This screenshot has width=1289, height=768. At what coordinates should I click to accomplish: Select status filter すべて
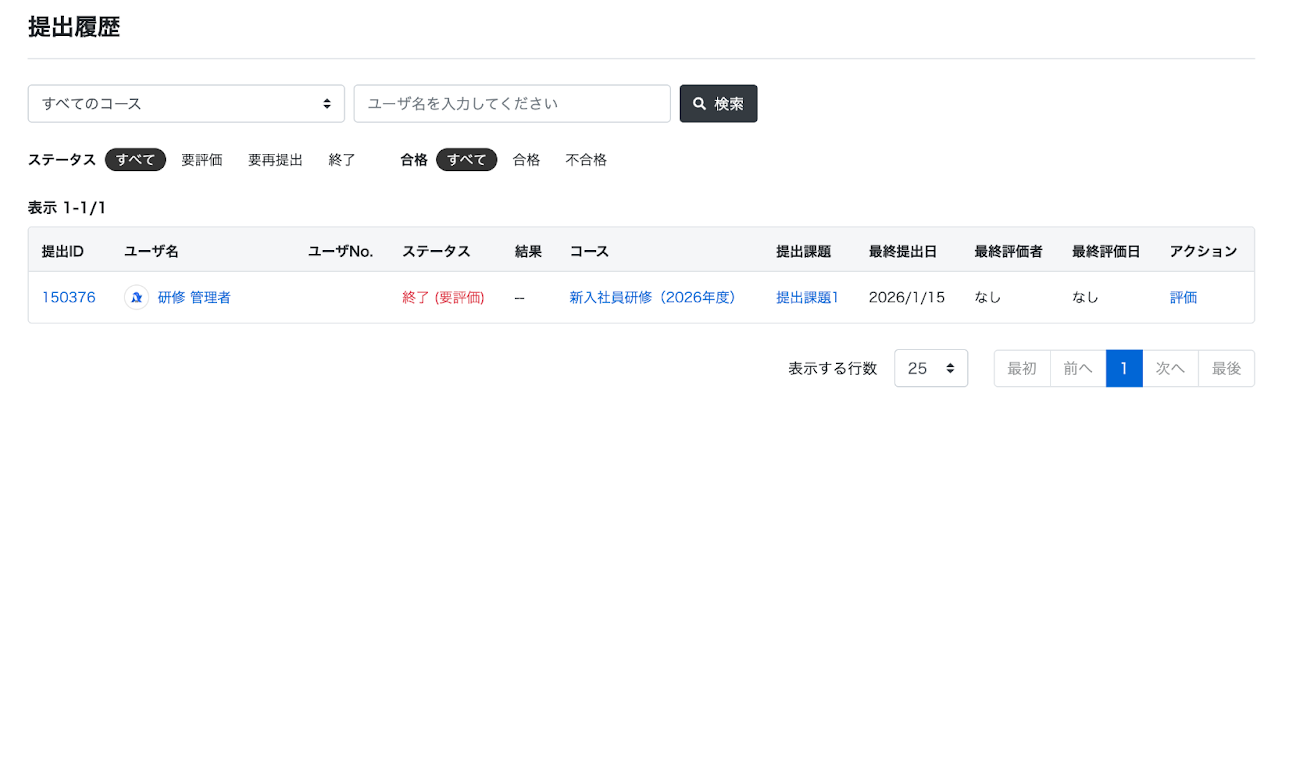(x=135, y=160)
